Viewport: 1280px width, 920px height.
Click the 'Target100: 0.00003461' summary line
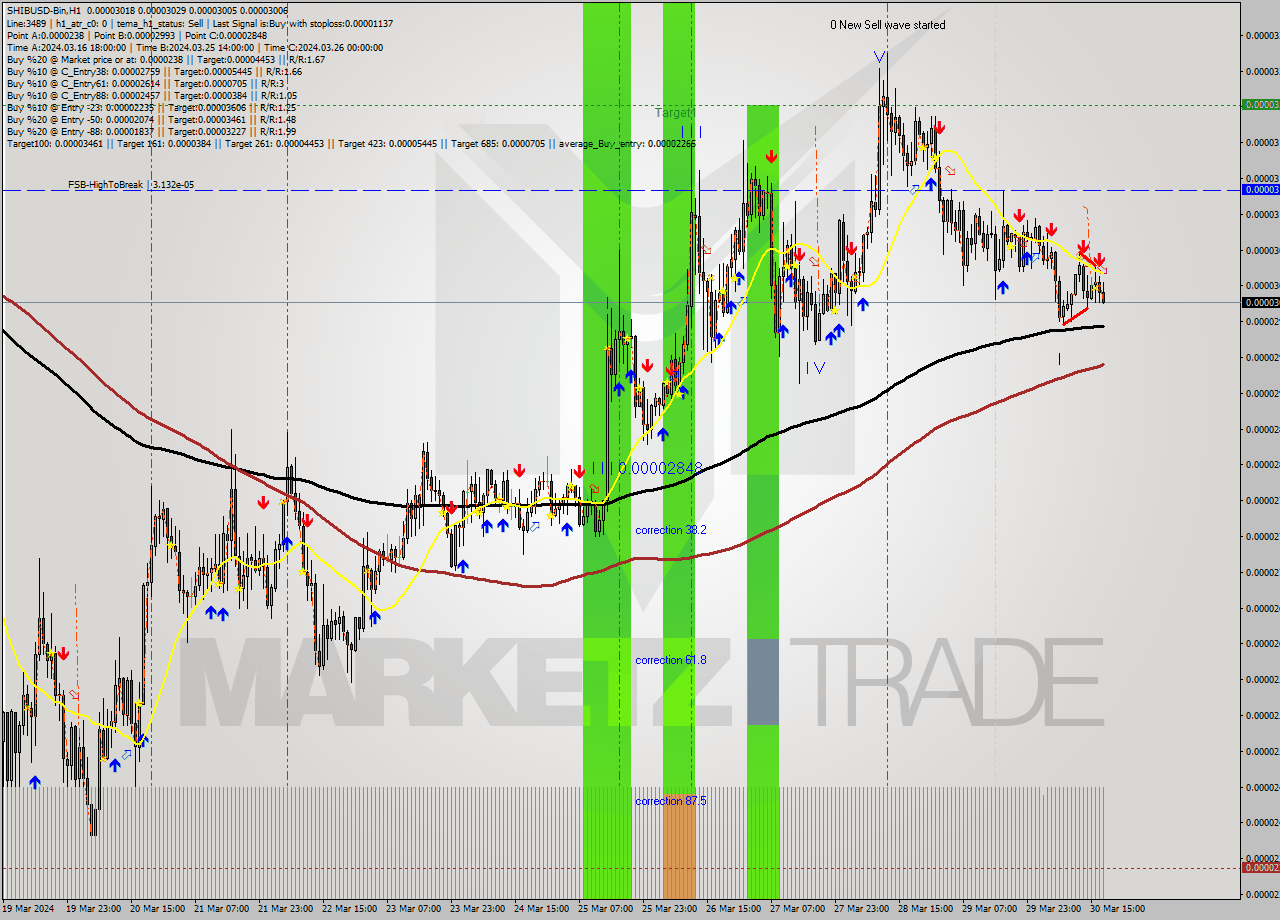coord(351,144)
